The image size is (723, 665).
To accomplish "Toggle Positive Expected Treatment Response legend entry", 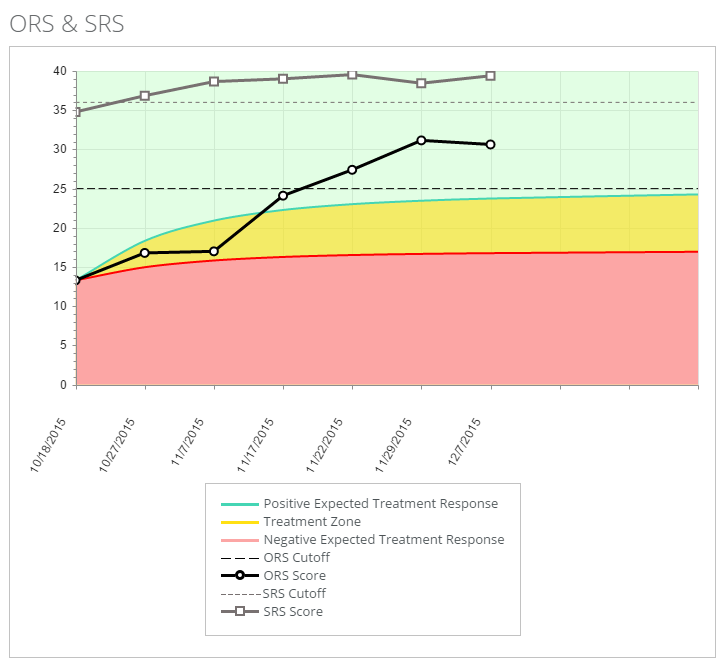I will [x=380, y=504].
